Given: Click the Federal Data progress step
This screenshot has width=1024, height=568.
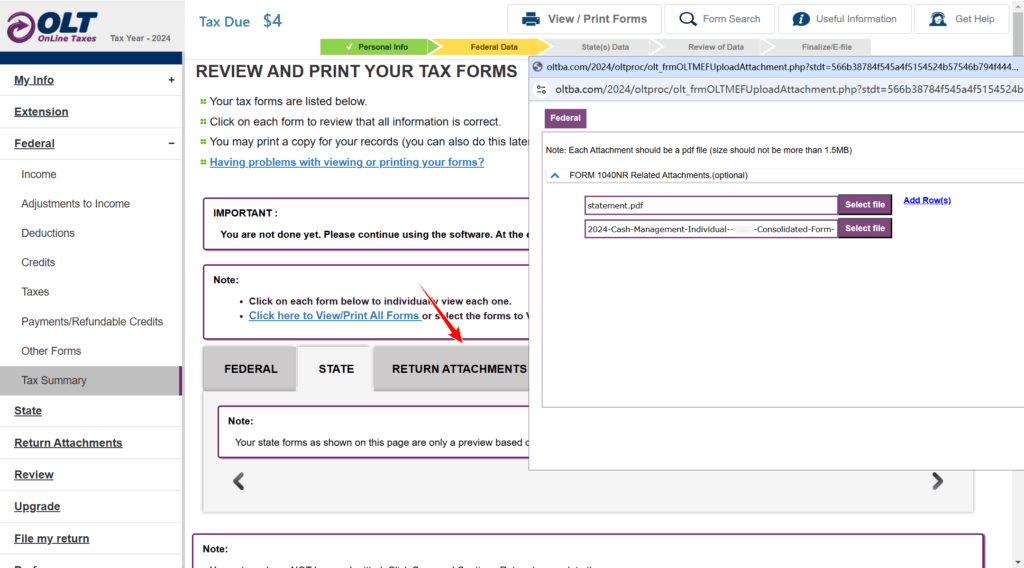Looking at the screenshot, I should point(494,47).
